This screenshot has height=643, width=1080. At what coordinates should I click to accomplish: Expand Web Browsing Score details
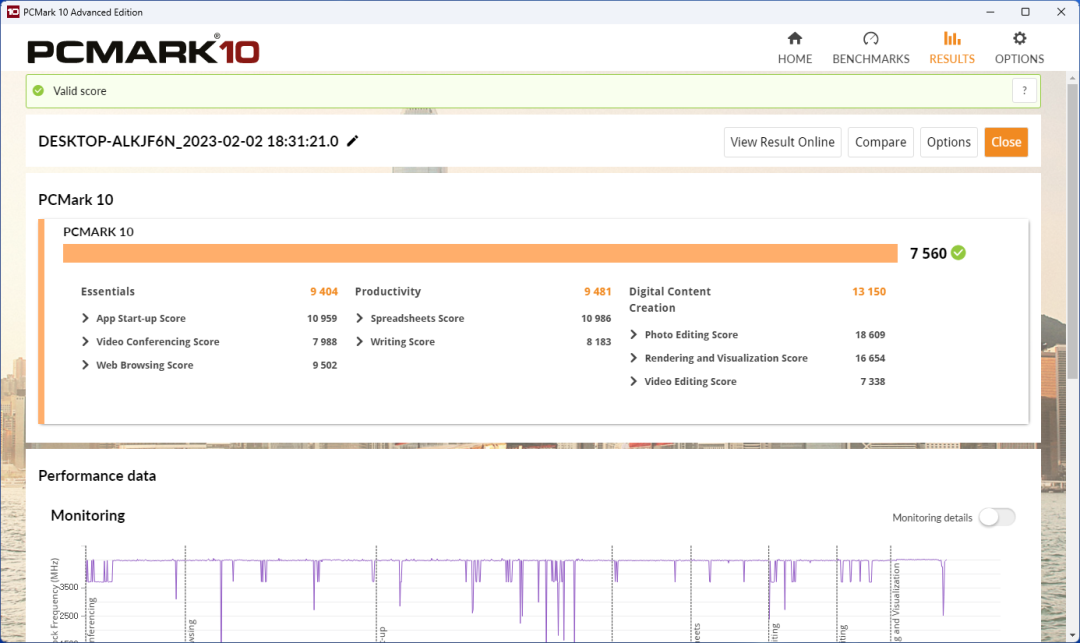tap(85, 365)
